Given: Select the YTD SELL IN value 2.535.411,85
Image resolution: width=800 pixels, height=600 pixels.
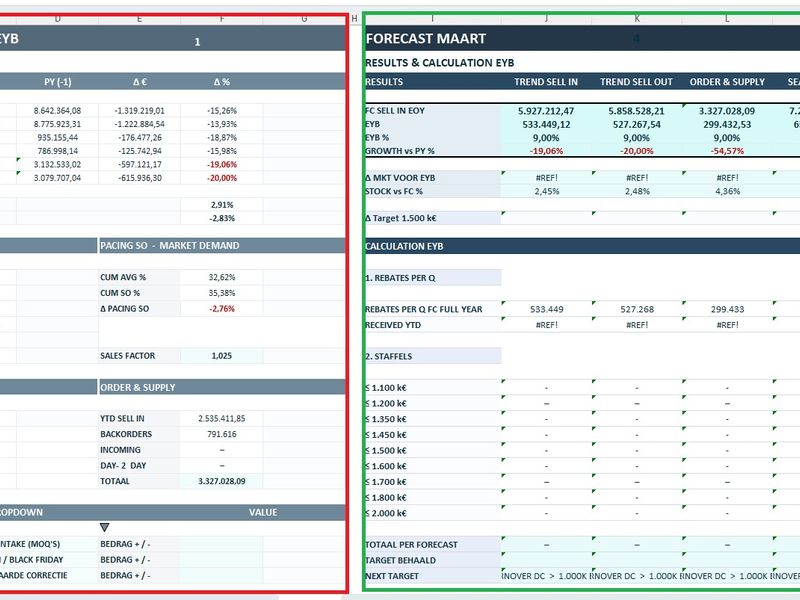Looking at the screenshot, I should [x=222, y=418].
